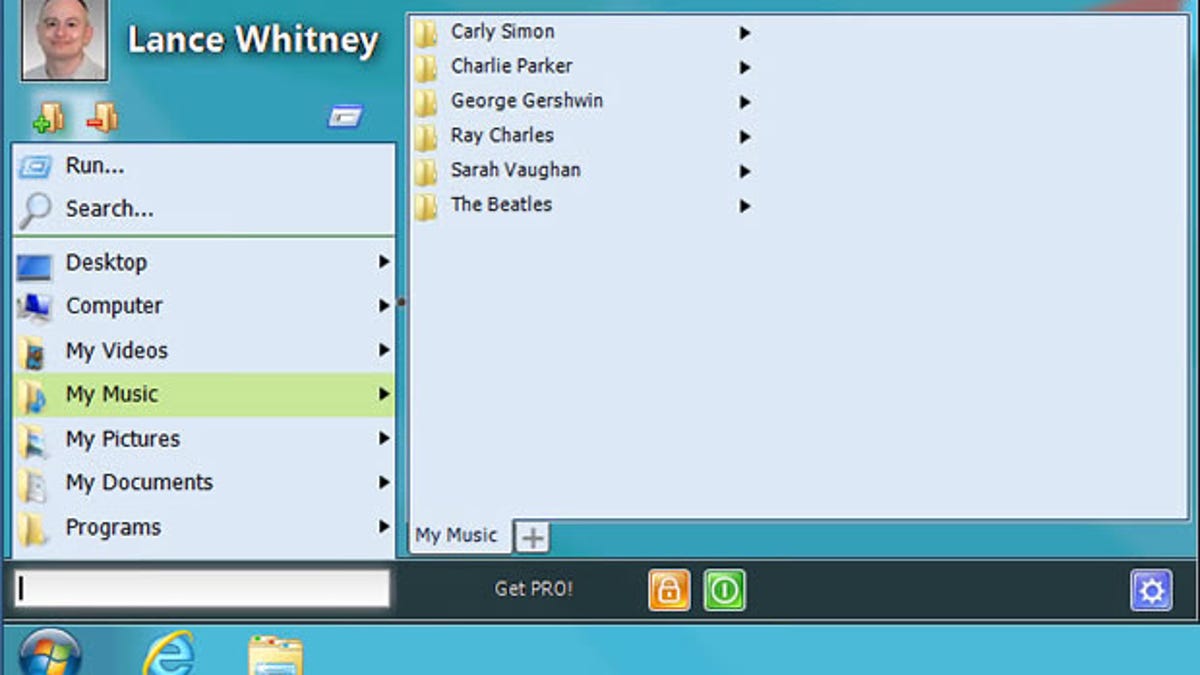This screenshot has height=675, width=1200.
Task: Expand the Desktop submenu arrow
Action: pyautogui.click(x=383, y=262)
